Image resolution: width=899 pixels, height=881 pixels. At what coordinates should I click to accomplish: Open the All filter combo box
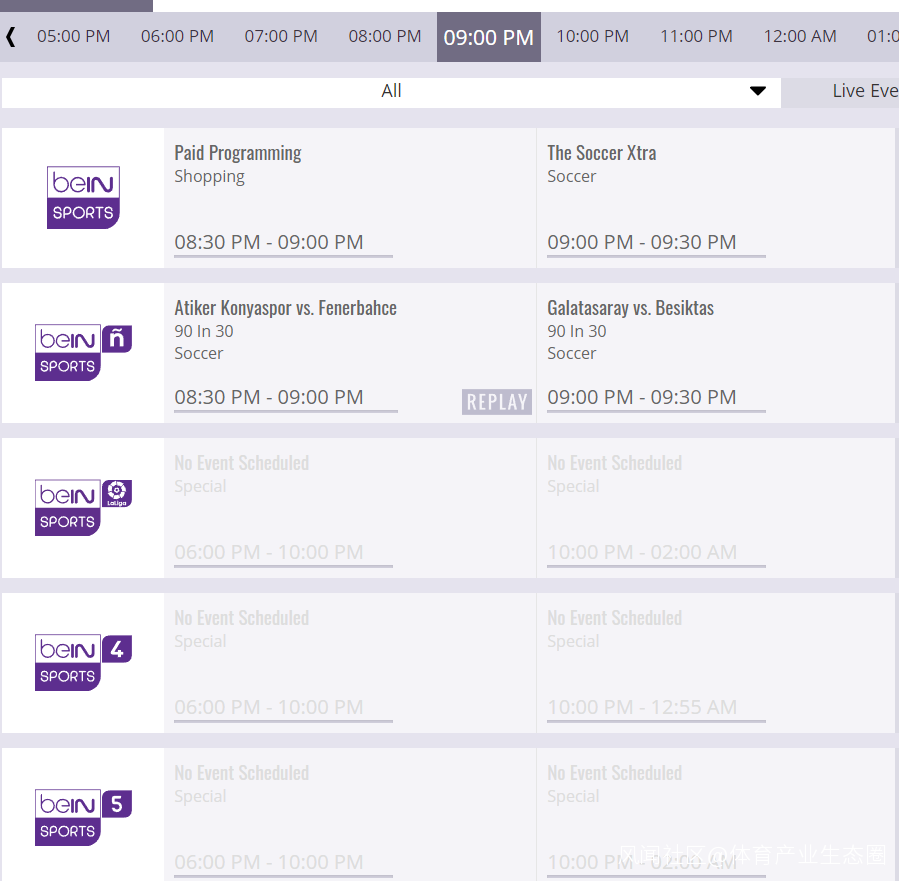click(x=391, y=92)
